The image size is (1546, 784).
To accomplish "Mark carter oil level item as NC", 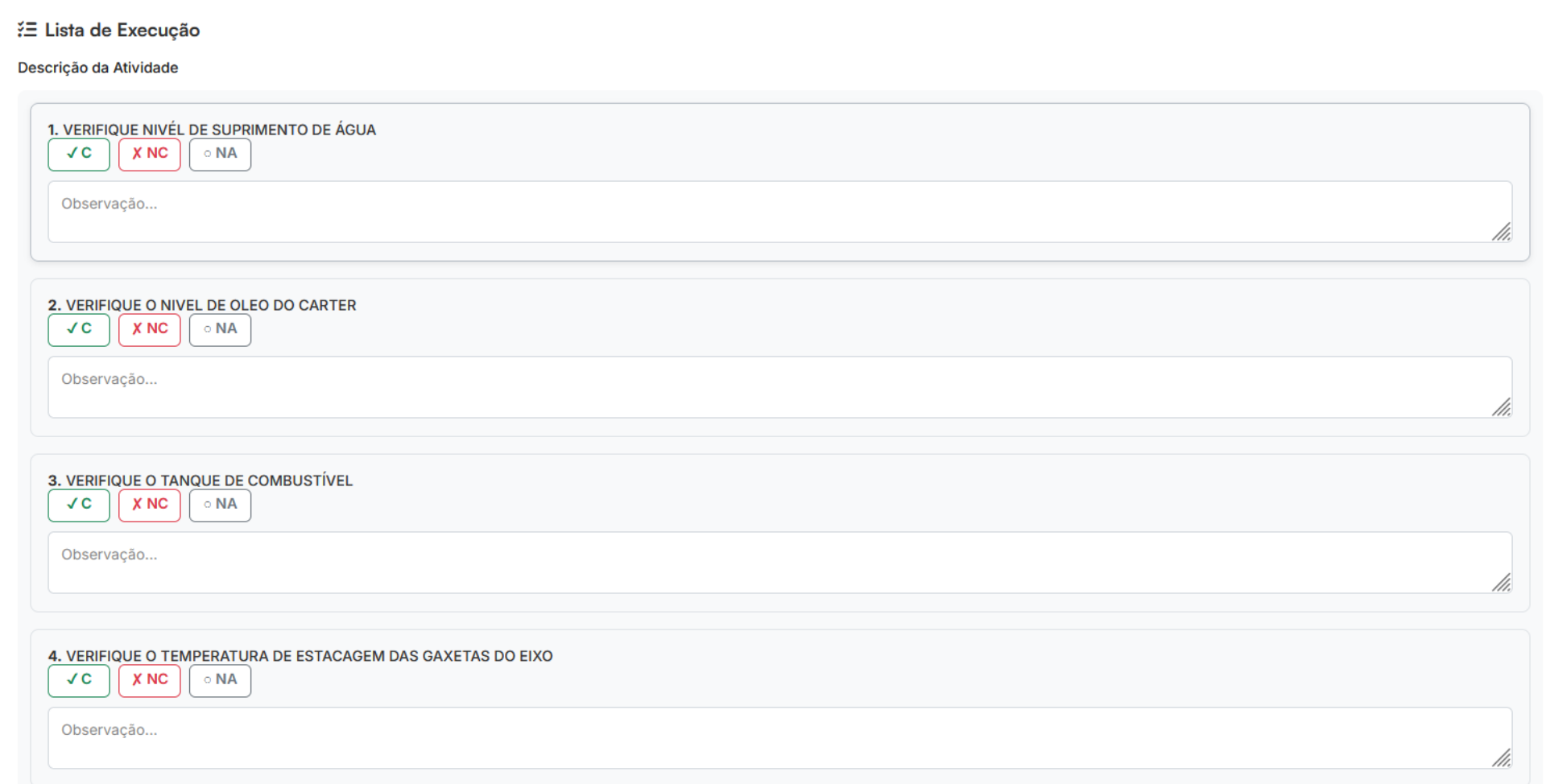I will 150,329.
